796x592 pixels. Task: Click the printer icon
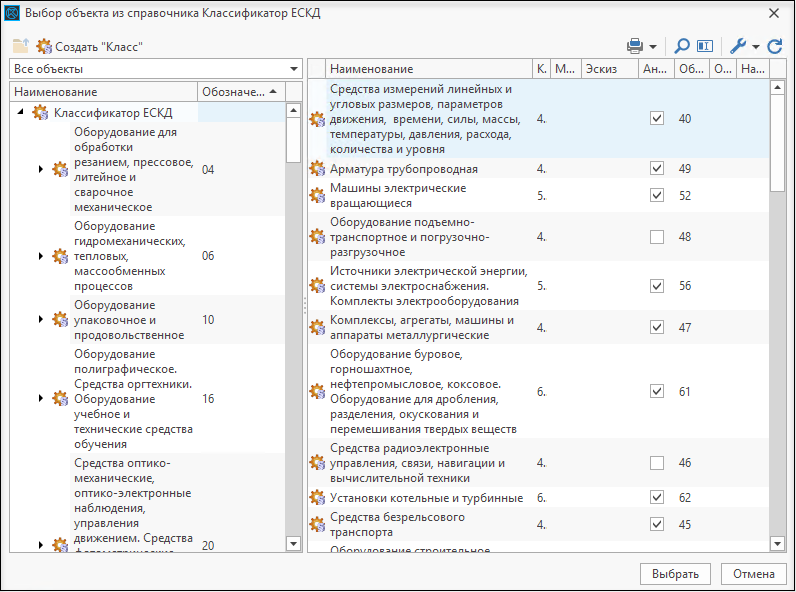coord(635,46)
